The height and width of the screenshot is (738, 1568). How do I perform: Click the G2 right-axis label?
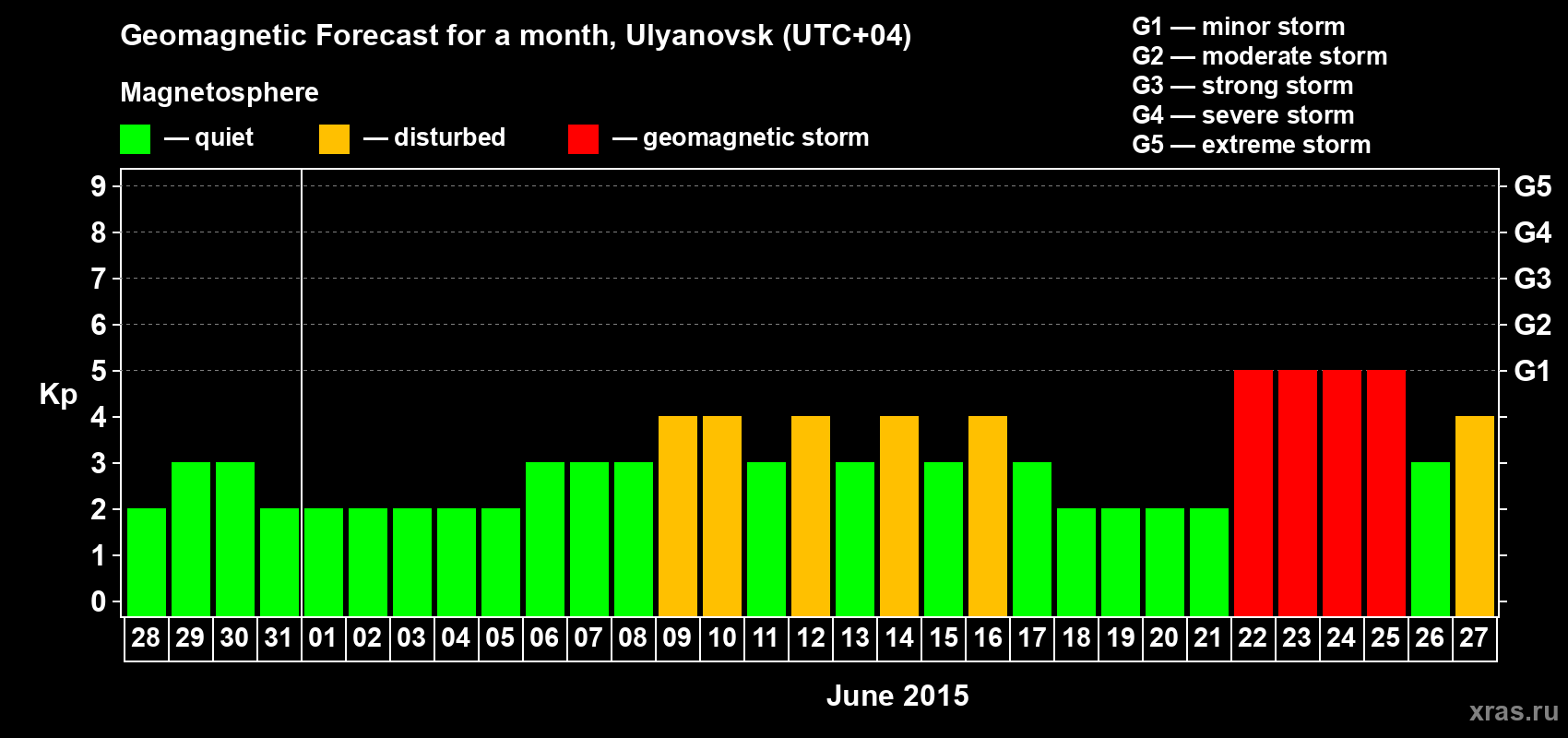click(1533, 325)
